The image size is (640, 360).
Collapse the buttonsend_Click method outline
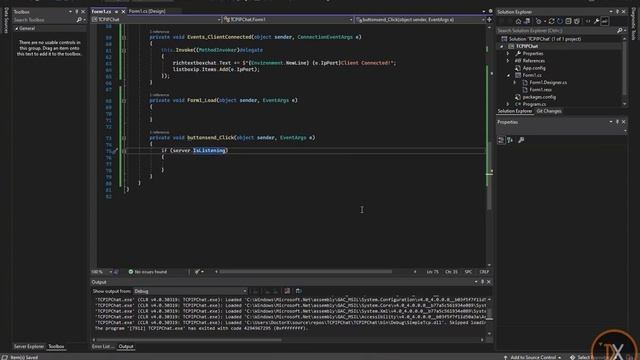(124, 138)
